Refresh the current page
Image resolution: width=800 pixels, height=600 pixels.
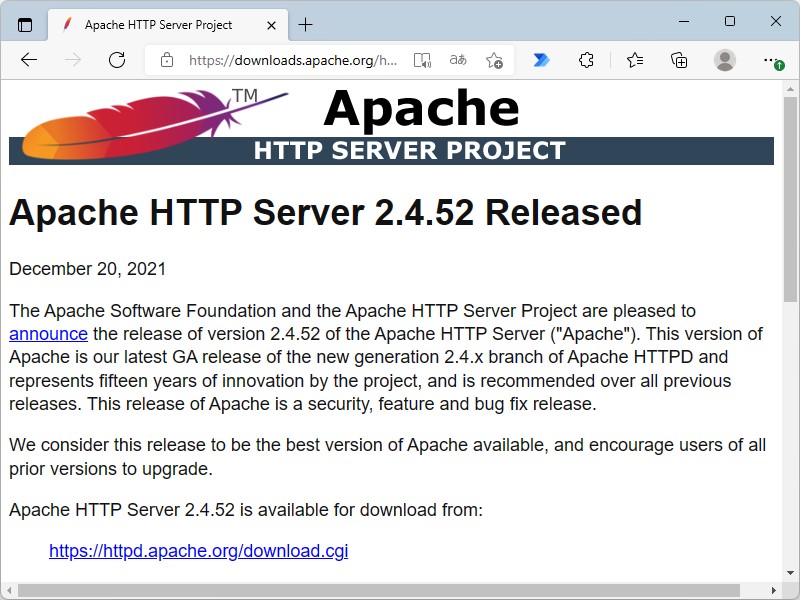click(x=117, y=60)
